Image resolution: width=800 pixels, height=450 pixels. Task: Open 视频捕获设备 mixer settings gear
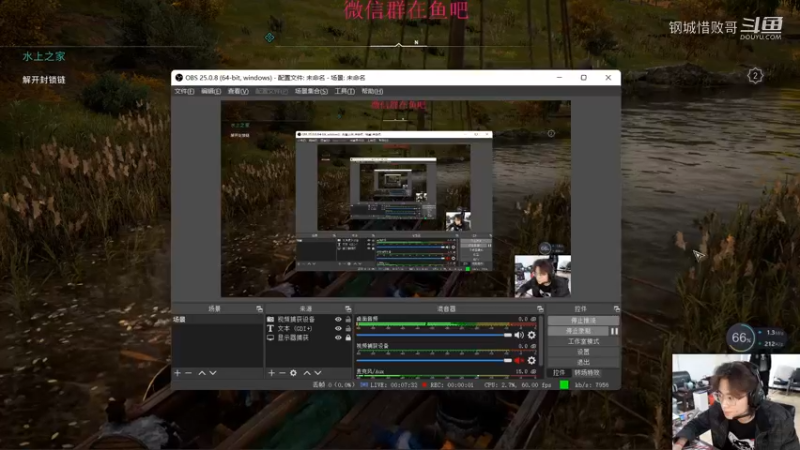tap(532, 361)
